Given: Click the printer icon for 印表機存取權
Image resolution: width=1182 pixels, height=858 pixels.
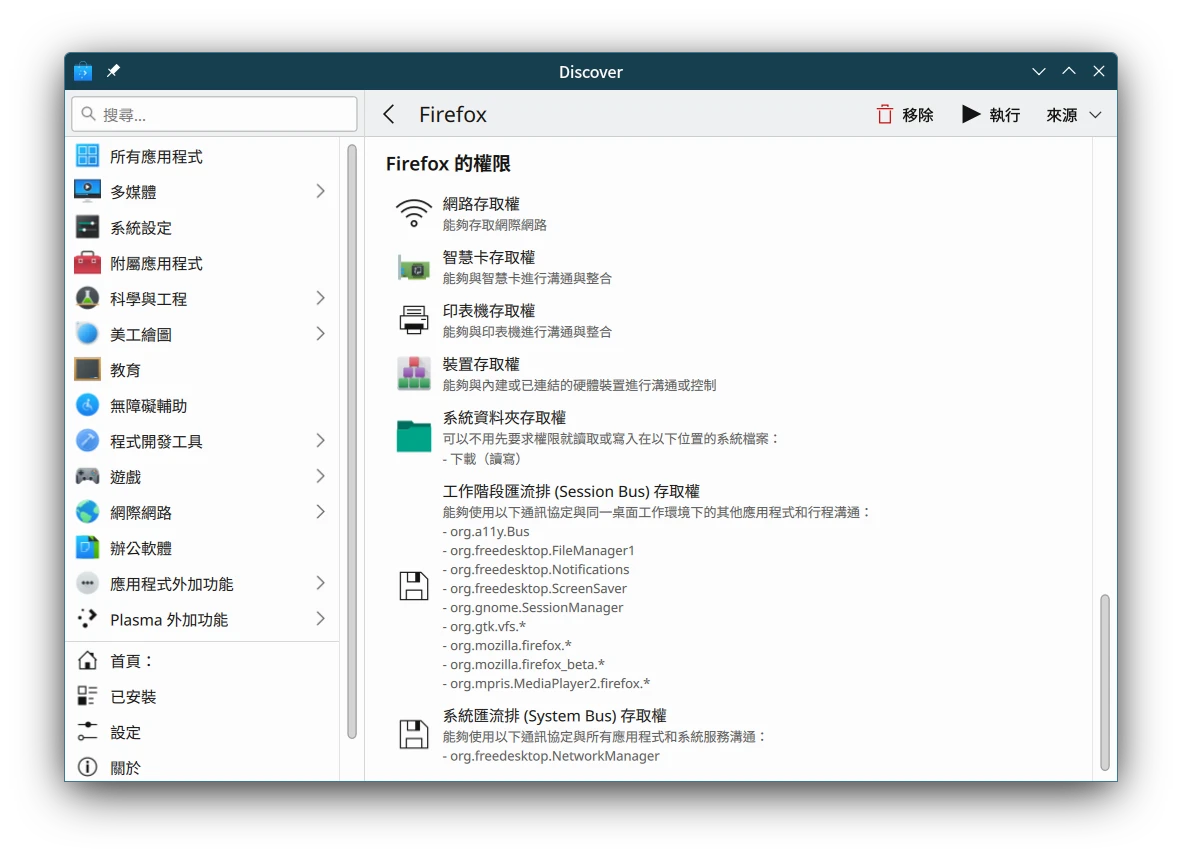Looking at the screenshot, I should (x=413, y=320).
